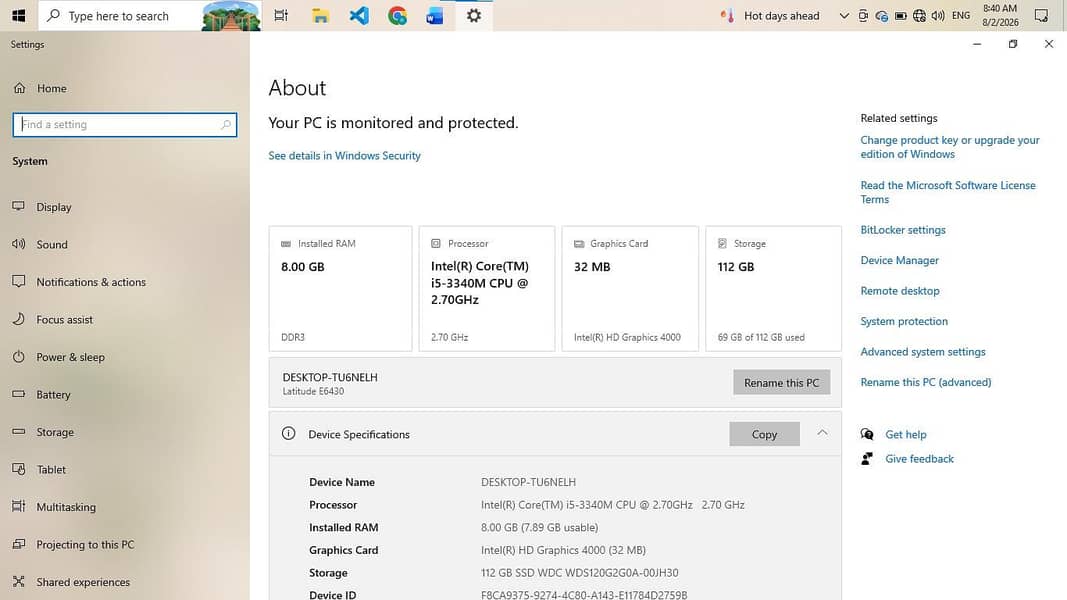Open Change product key or upgrade link
This screenshot has height=600, width=1067.
950,147
